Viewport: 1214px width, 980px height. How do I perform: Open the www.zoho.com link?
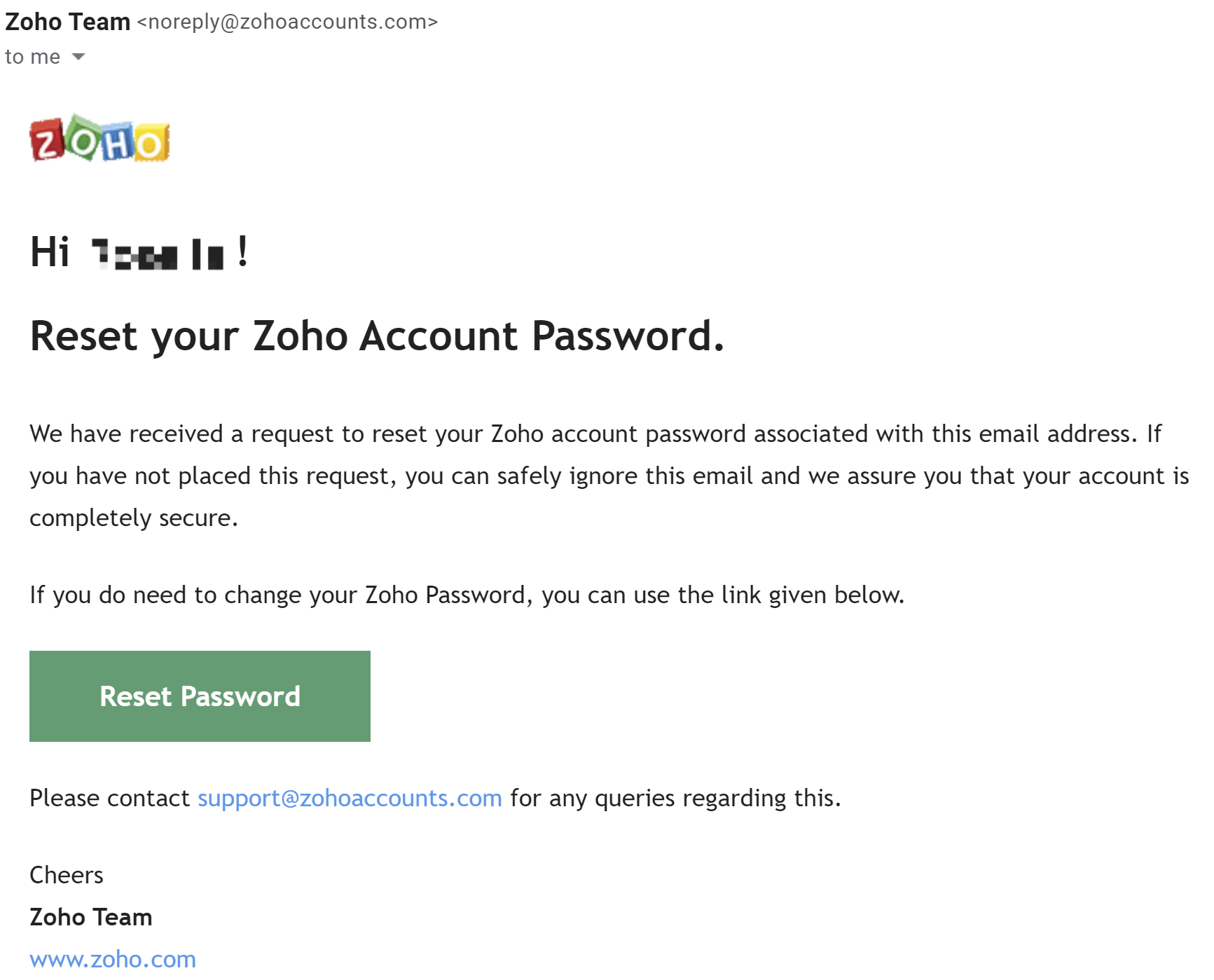click(113, 959)
